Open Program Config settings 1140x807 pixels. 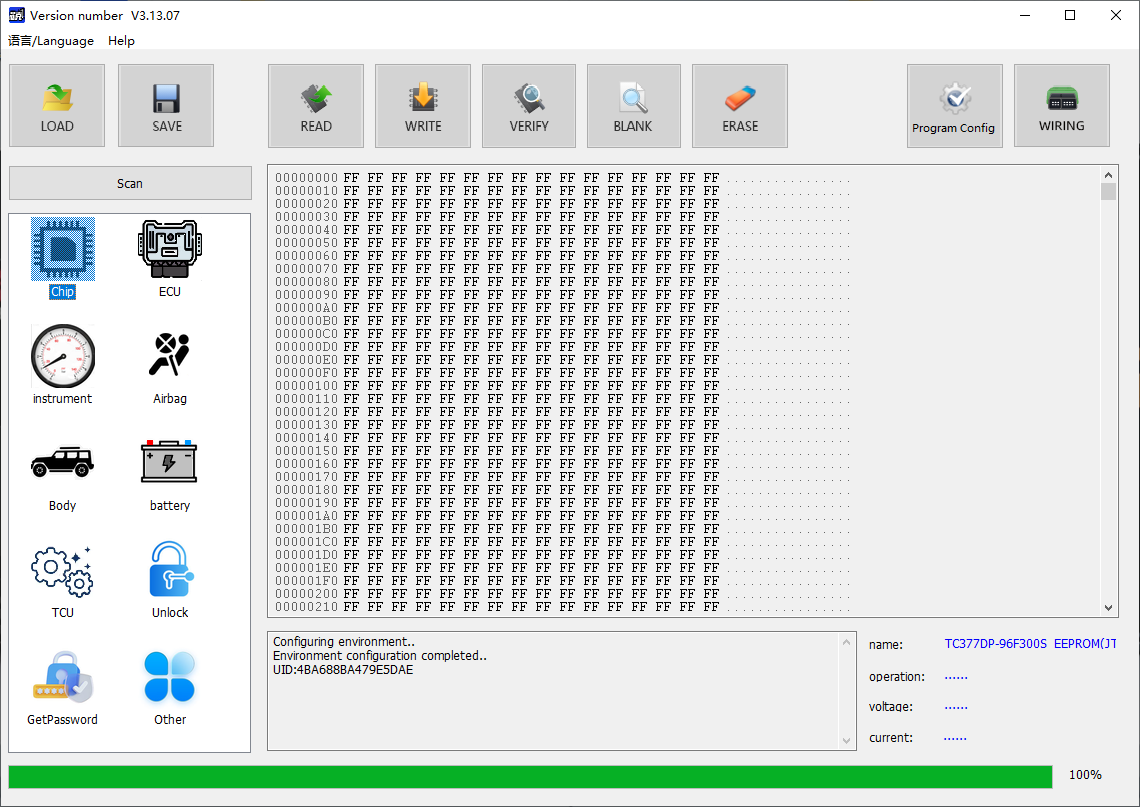(954, 105)
